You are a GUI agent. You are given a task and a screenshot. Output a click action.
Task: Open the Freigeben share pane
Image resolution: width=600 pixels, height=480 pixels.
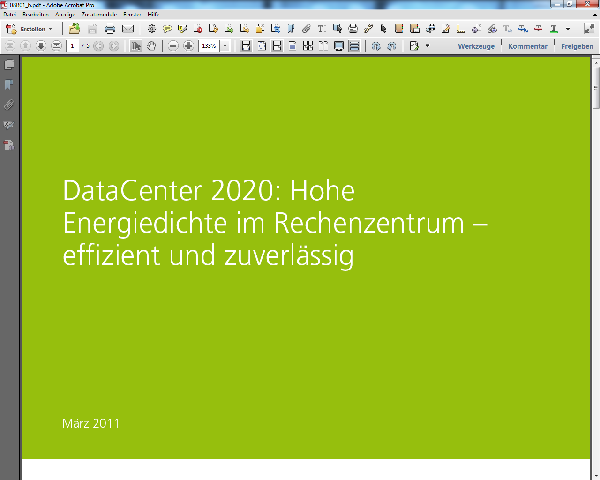click(577, 46)
